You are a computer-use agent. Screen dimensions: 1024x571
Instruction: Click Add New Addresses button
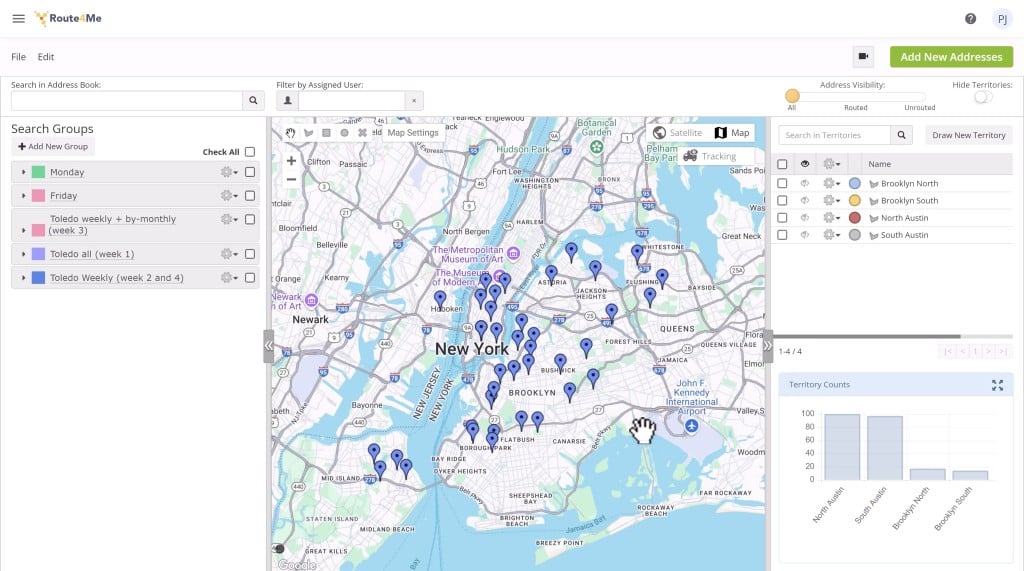pos(951,57)
